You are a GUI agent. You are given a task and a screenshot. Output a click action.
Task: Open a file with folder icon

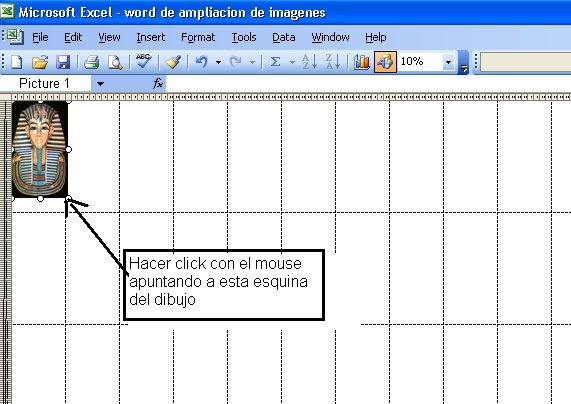coord(40,62)
